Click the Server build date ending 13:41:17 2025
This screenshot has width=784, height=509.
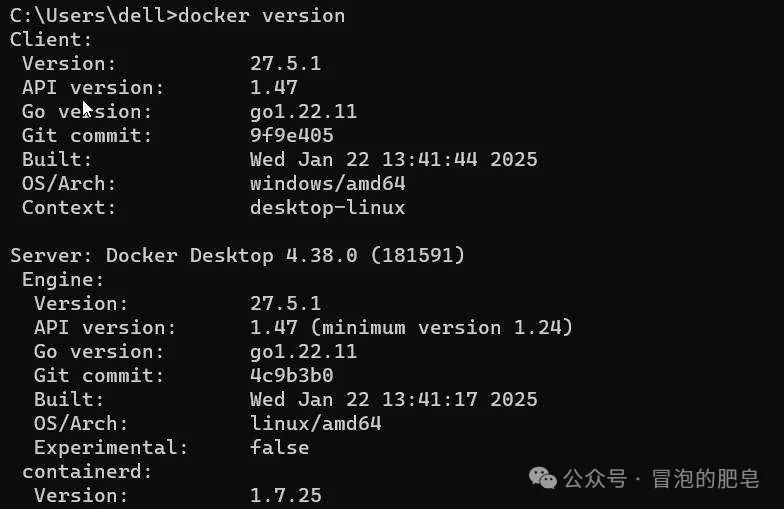tap(393, 399)
